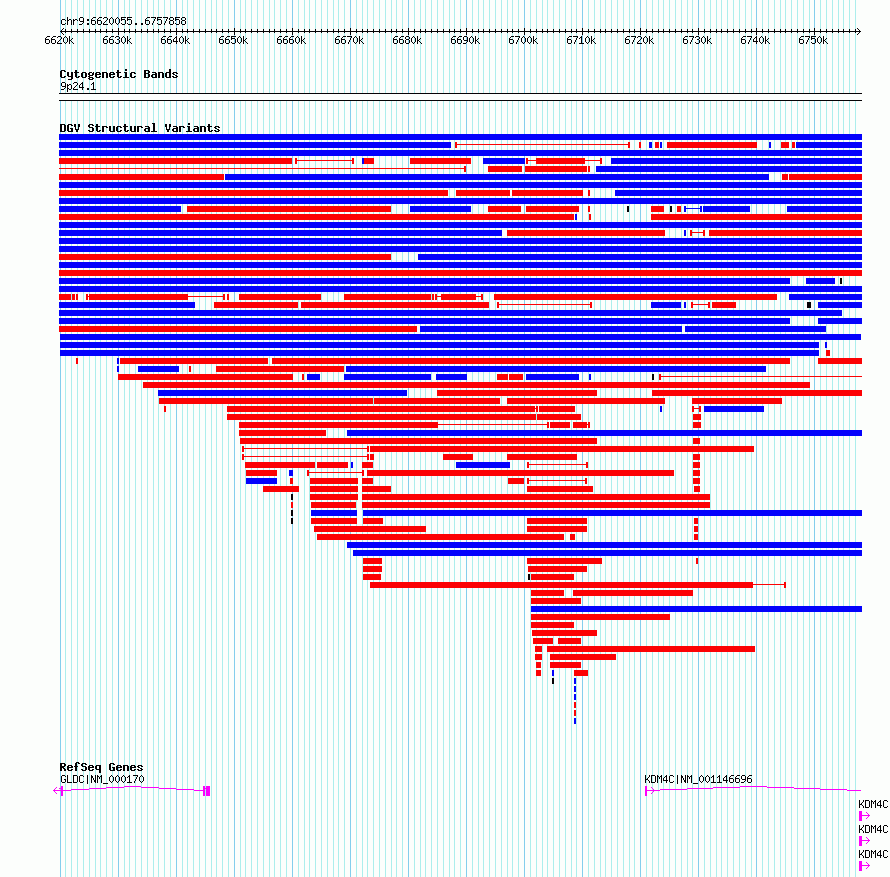This screenshot has height=877, width=890.
Task: Select the 6650k ruler tick label
Action: 233,40
